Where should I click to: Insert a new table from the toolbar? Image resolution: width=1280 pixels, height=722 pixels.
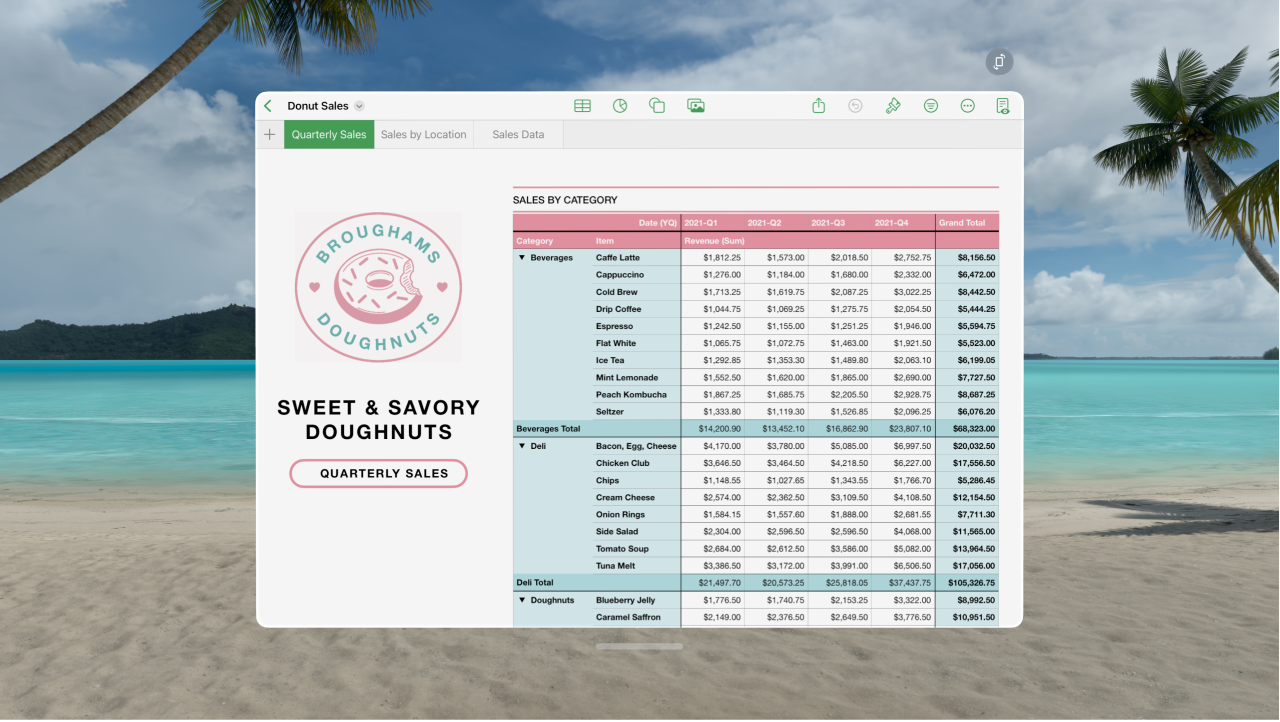tap(582, 105)
